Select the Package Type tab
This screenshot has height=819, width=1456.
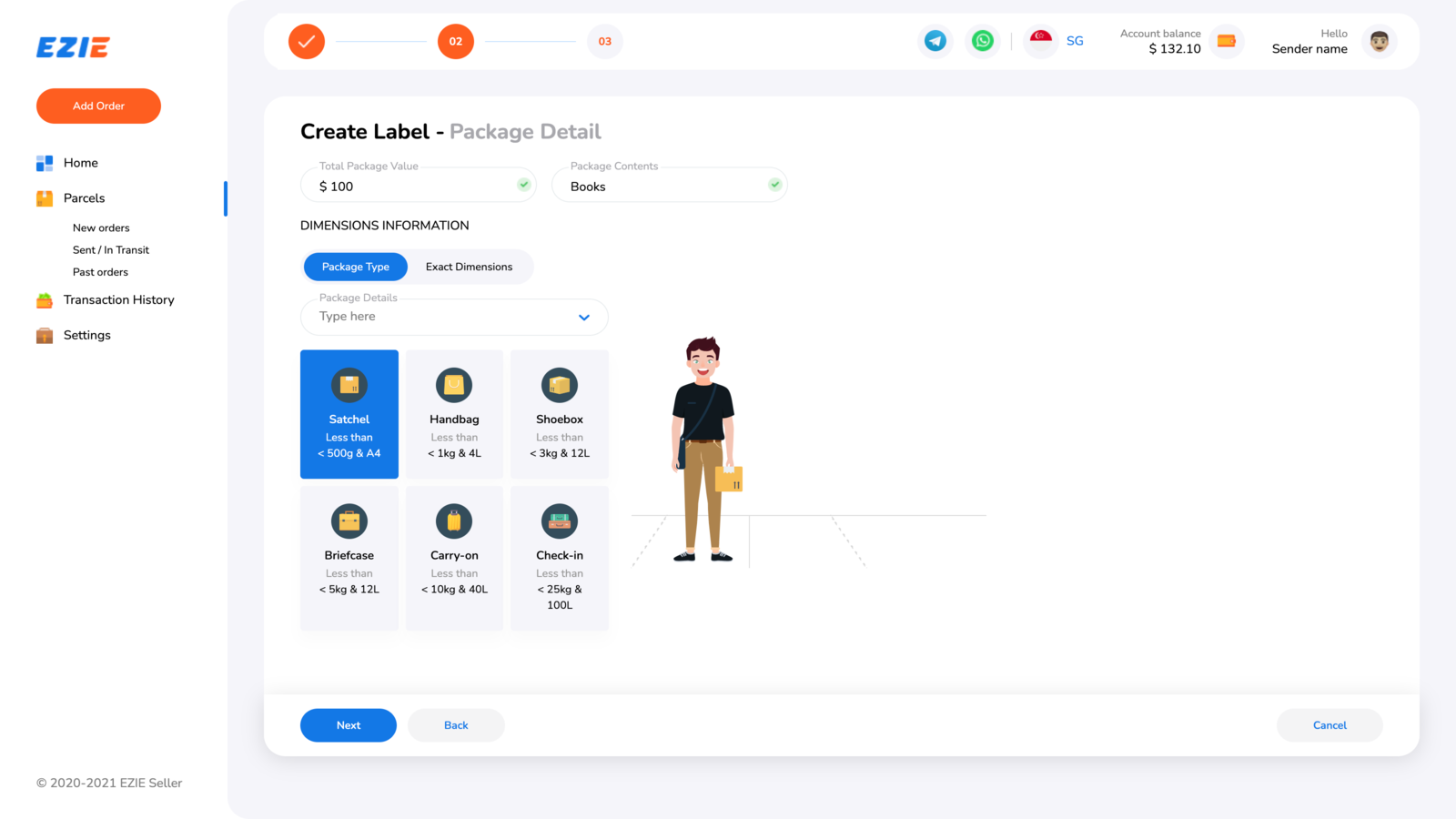coord(355,267)
